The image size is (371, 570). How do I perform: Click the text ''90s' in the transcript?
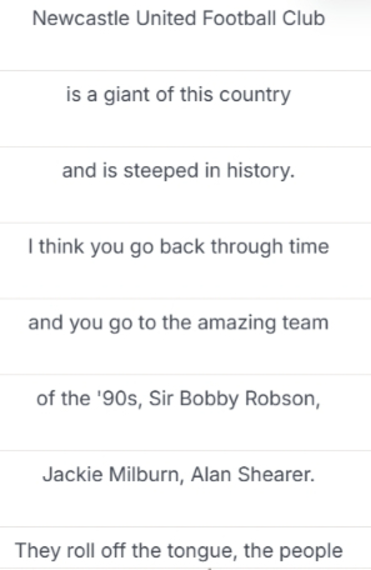pos(118,398)
